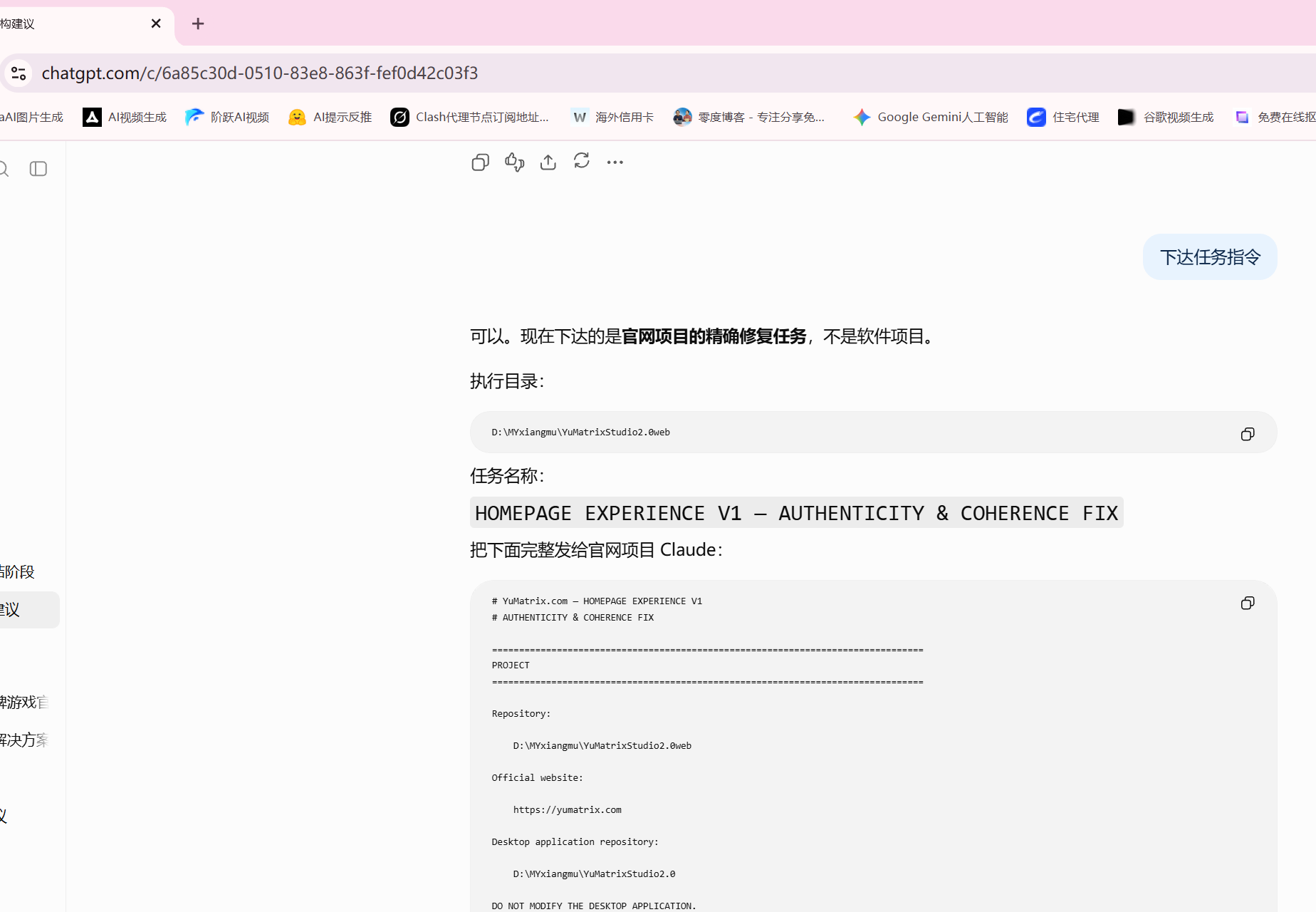1316x912 pixels.
Task: Click the 'Official website:' line
Action: point(537,778)
